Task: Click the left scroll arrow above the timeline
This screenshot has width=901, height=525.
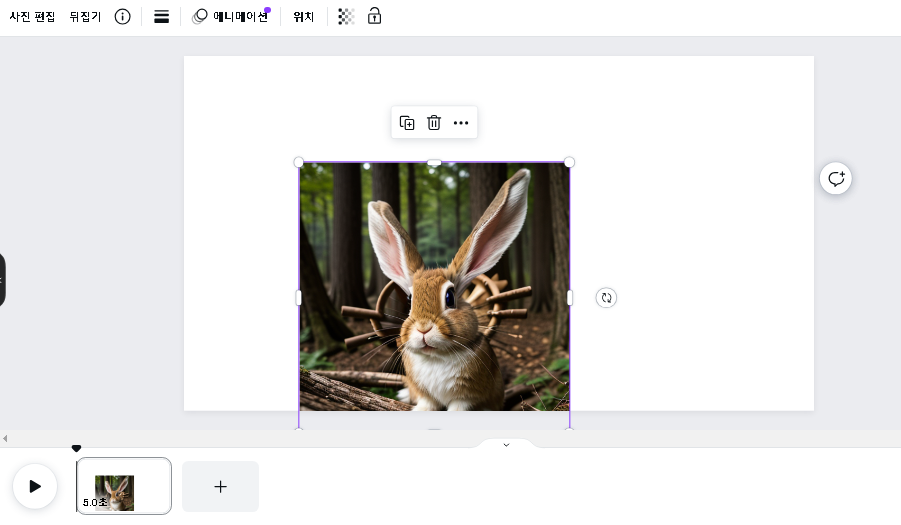Action: [x=5, y=439]
